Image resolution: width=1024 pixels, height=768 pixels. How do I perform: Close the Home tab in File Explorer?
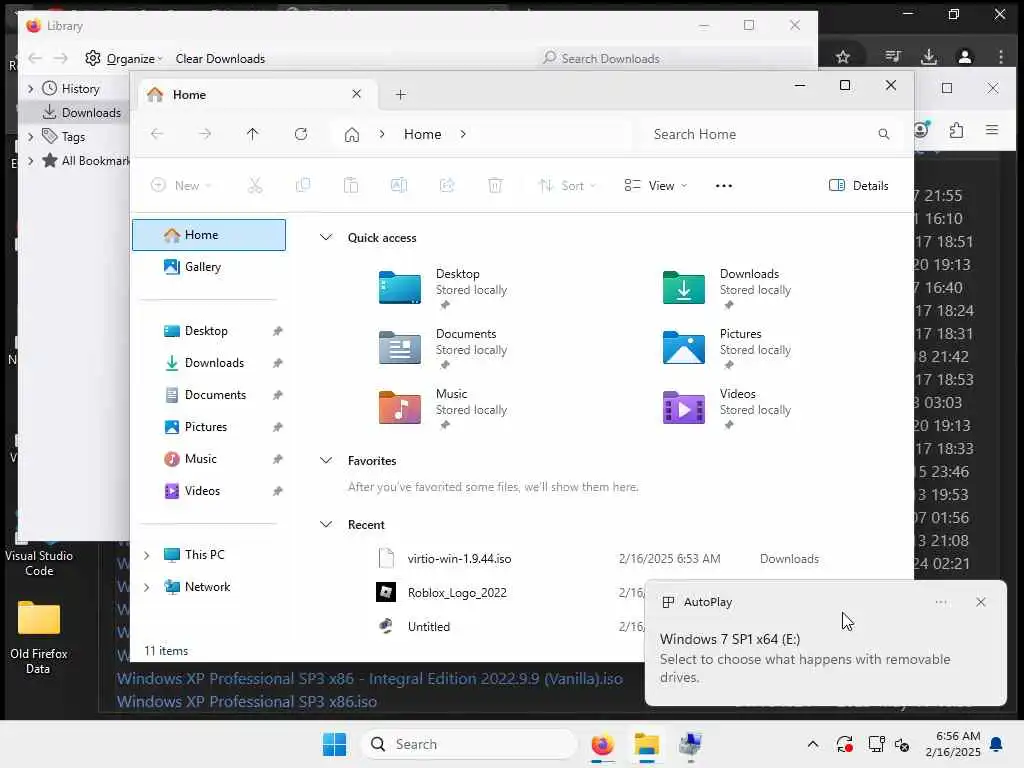(x=357, y=94)
